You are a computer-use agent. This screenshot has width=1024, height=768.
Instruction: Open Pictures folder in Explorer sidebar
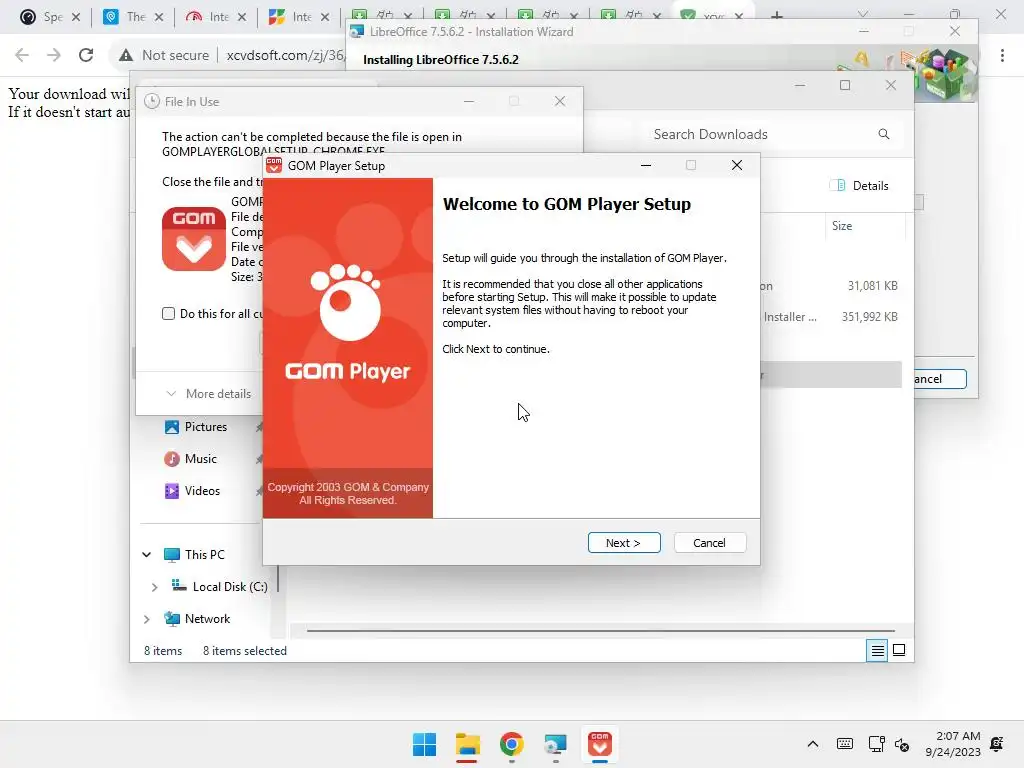coord(205,426)
